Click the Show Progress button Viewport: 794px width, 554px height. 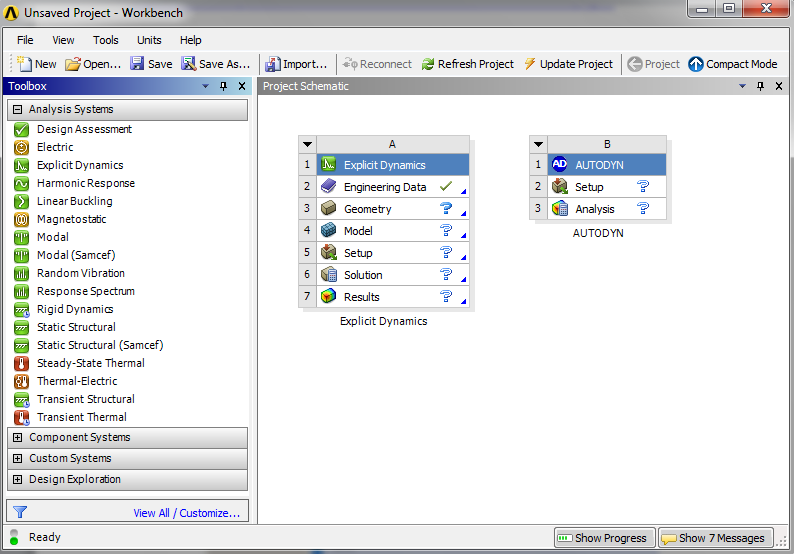[605, 538]
